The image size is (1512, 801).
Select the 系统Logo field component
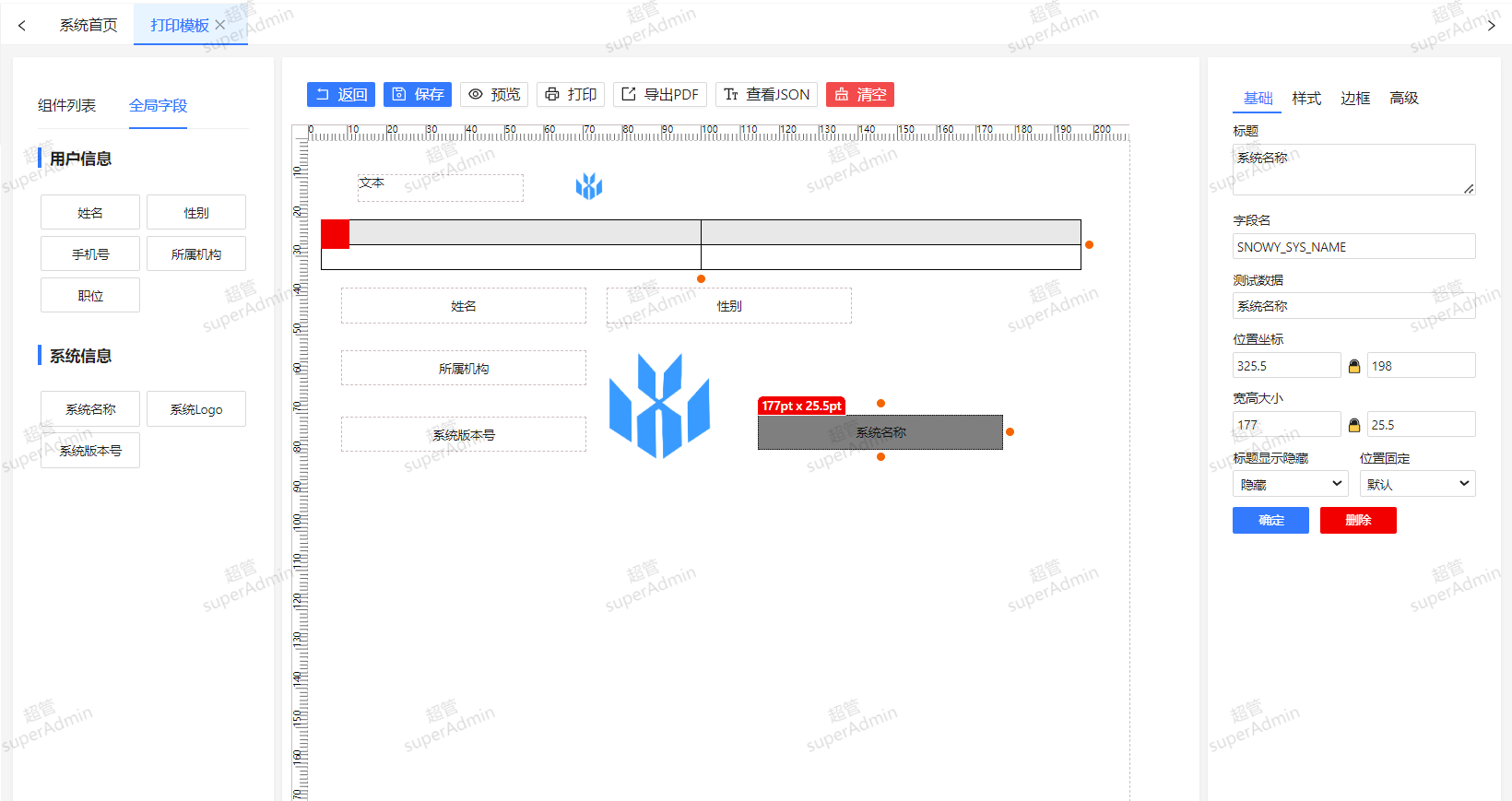tap(196, 408)
